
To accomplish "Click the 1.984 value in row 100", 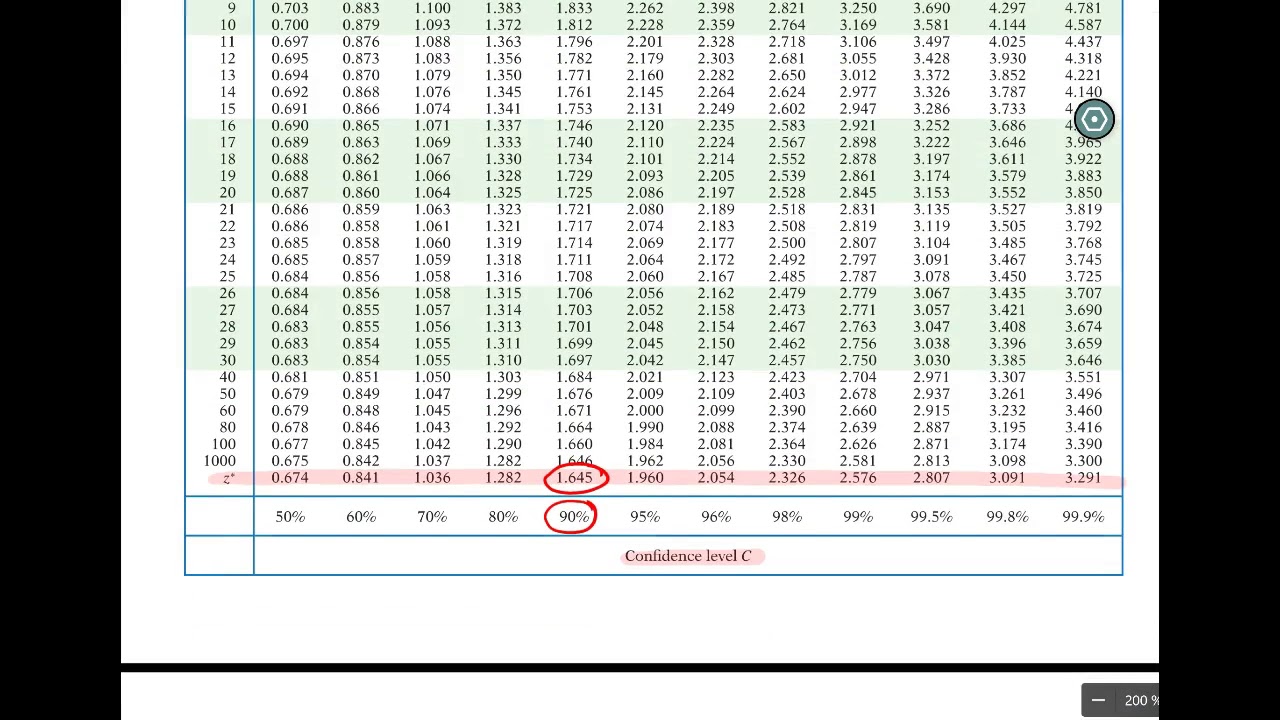I will [x=645, y=444].
